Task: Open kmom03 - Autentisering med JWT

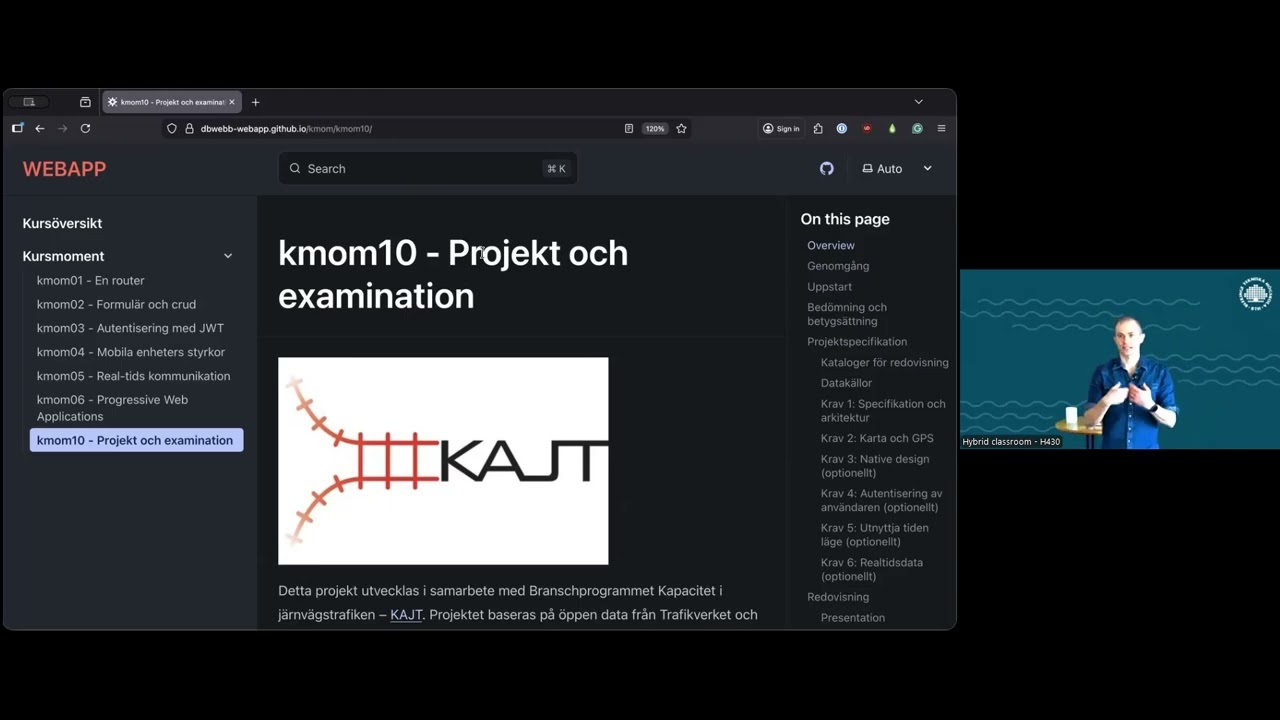Action: (x=130, y=328)
